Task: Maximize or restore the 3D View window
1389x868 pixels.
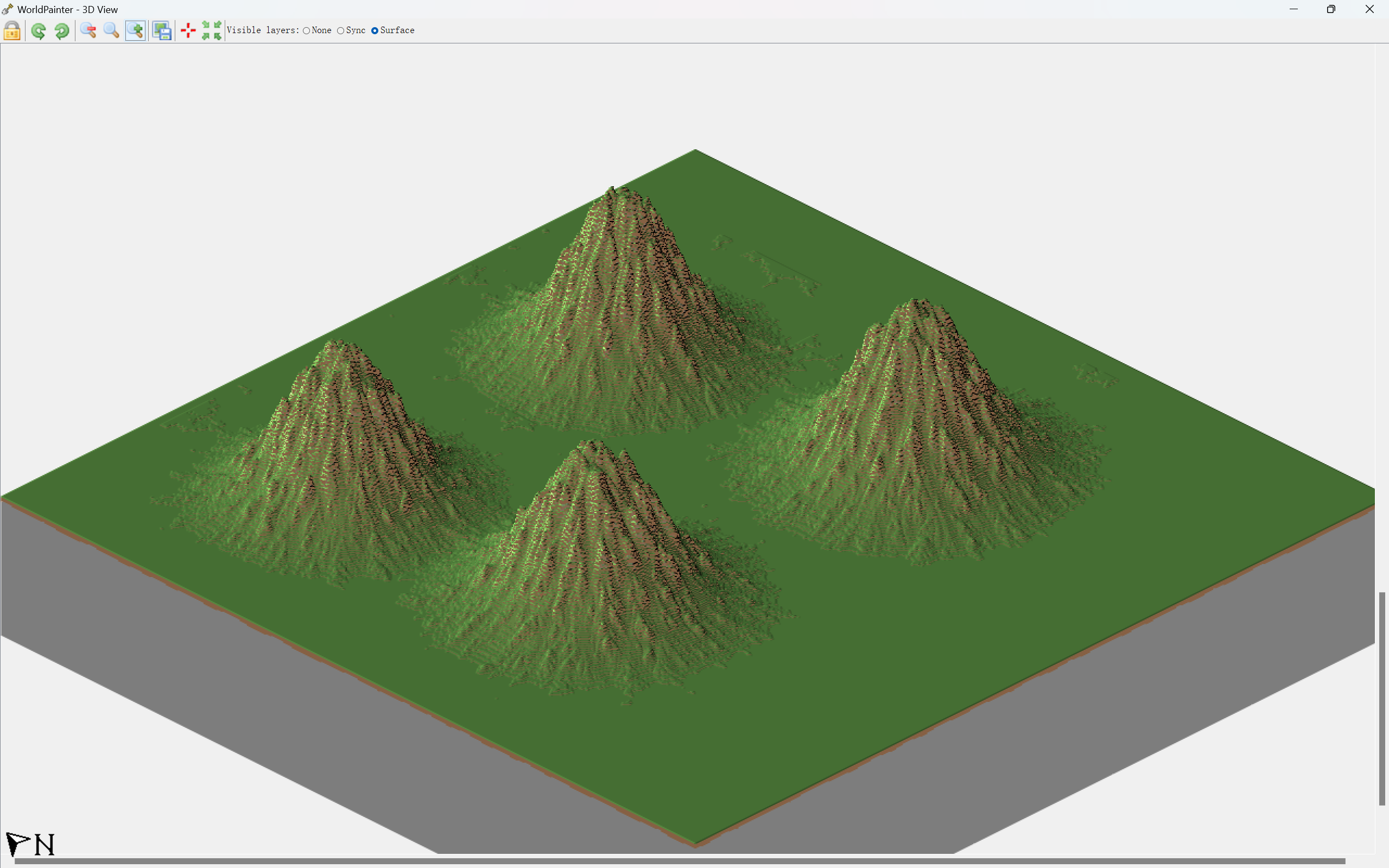Action: pyautogui.click(x=1331, y=9)
